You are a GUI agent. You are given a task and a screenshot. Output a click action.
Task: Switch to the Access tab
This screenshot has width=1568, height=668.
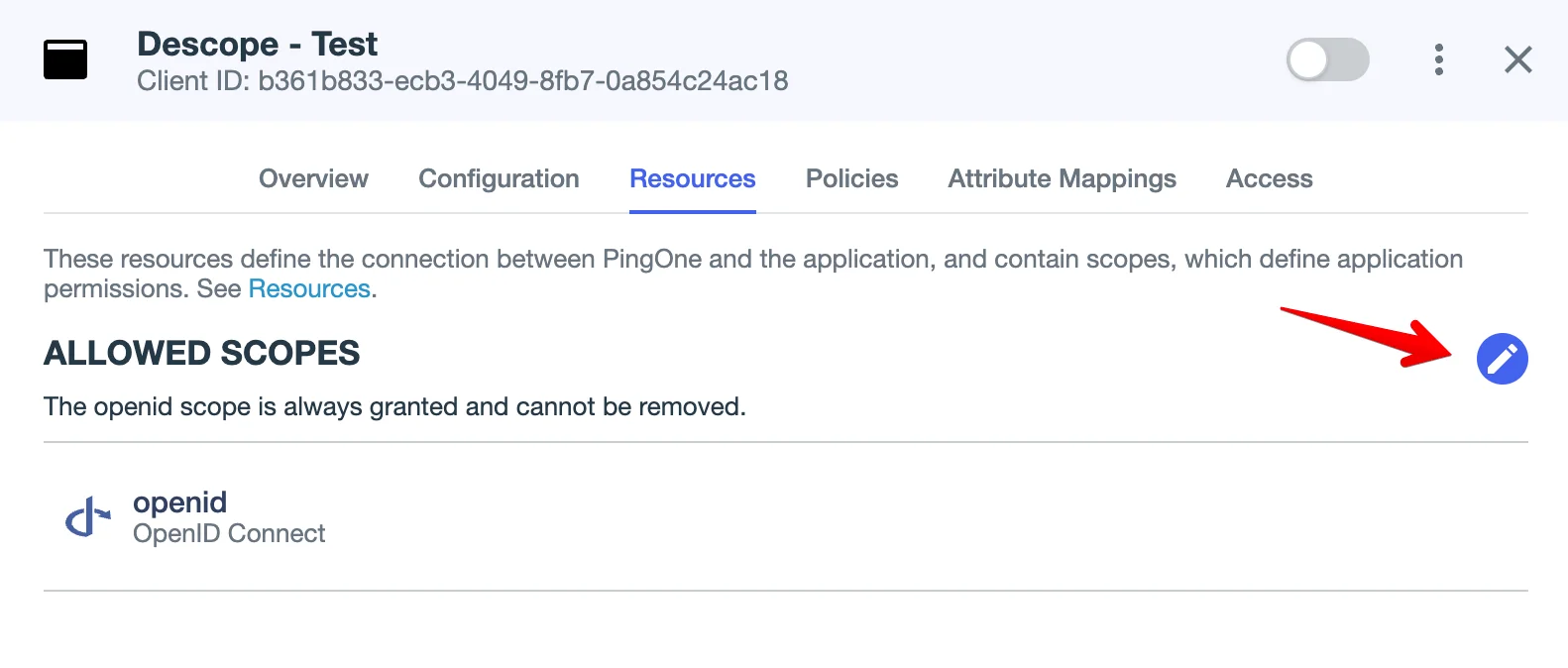pos(1269,178)
